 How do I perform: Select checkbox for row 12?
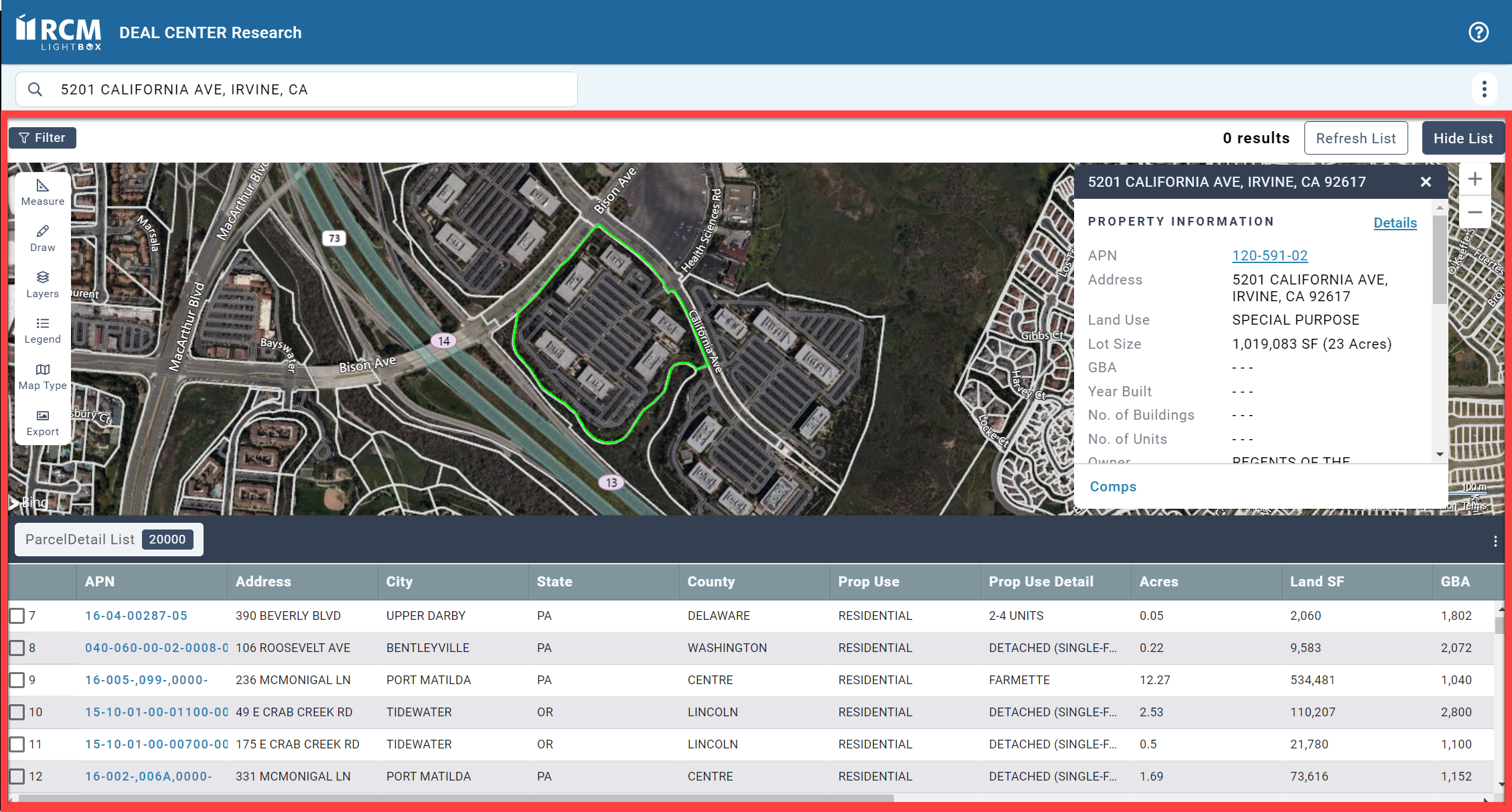(17, 777)
